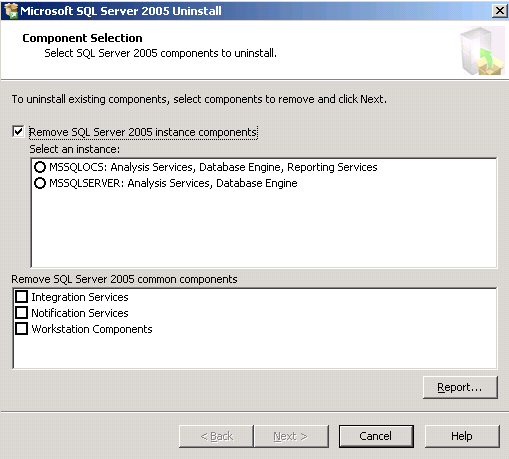This screenshot has height=459, width=509.
Task: Click the Microsoft SQL Server 2005 Uninstall title
Action: pyautogui.click(x=121, y=11)
